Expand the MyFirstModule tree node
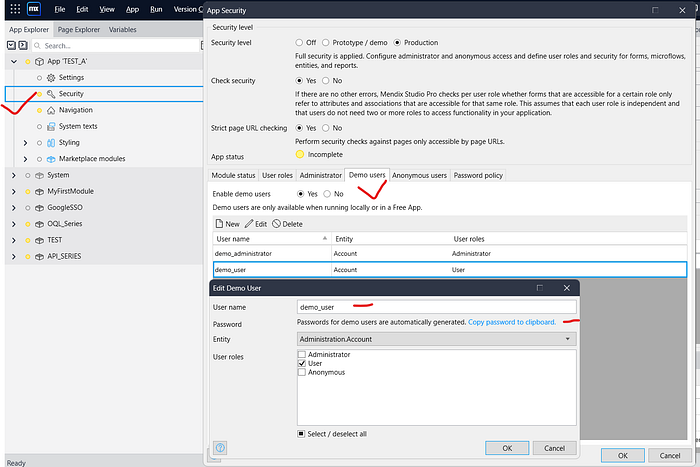This screenshot has height=467, width=700. pyautogui.click(x=13, y=191)
